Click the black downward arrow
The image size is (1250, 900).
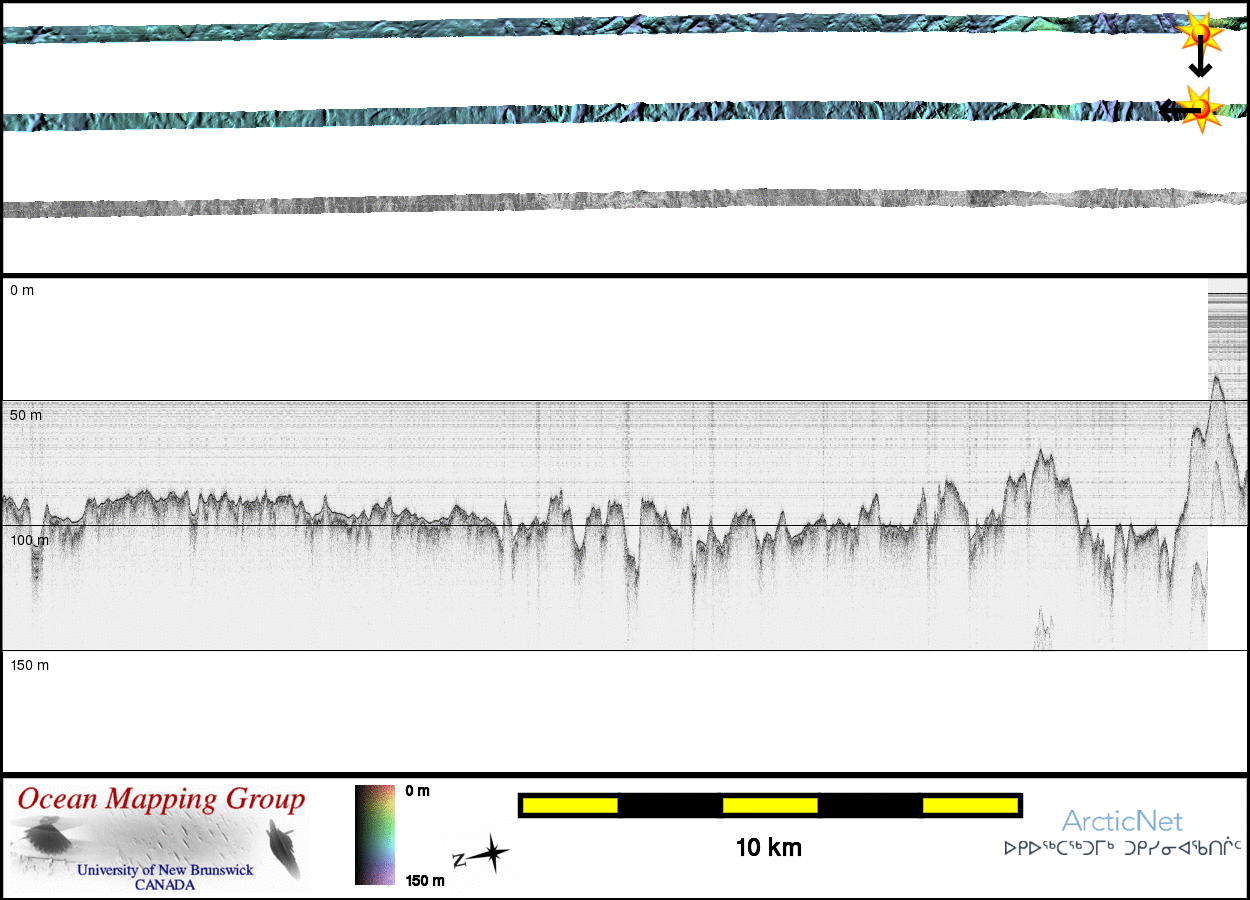(1200, 64)
